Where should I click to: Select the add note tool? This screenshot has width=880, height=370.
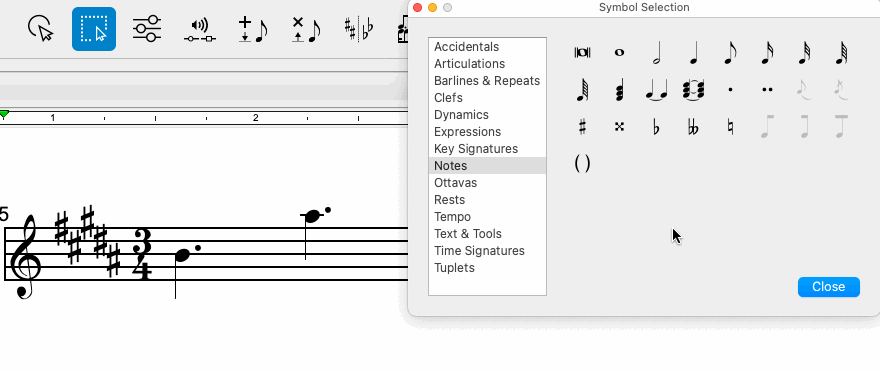point(253,30)
